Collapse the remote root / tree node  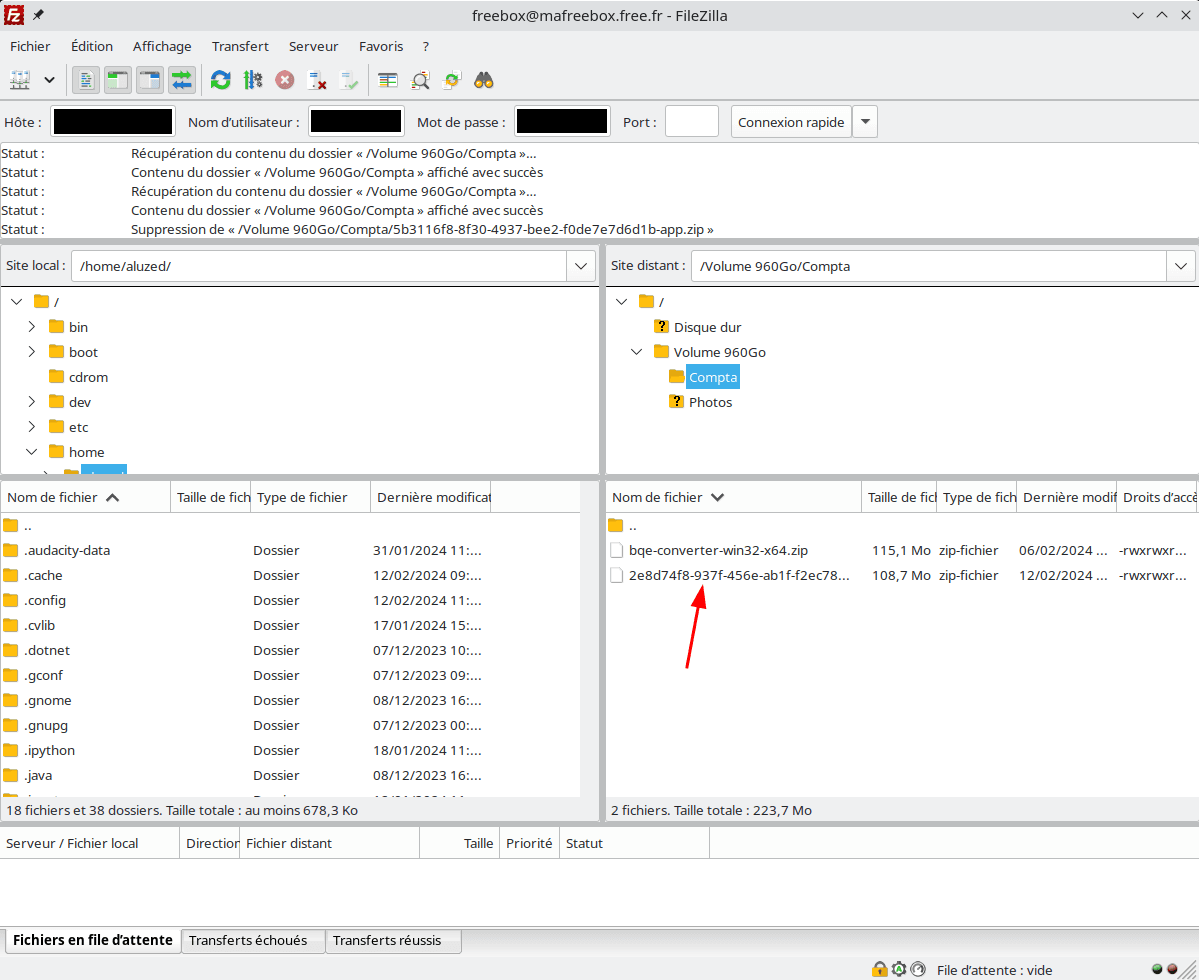[622, 302]
